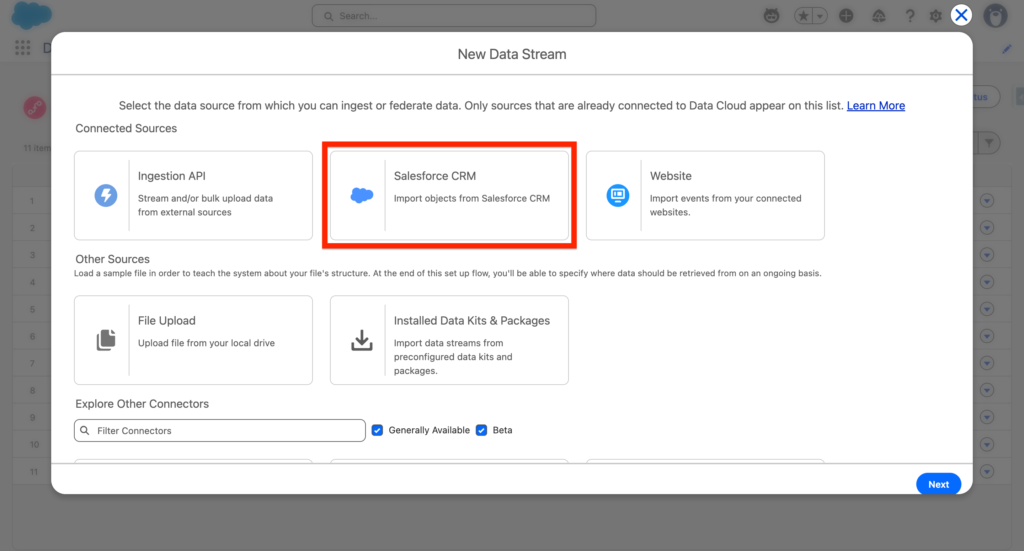The height and width of the screenshot is (551, 1024).
Task: Click the Next button
Action: tap(938, 484)
